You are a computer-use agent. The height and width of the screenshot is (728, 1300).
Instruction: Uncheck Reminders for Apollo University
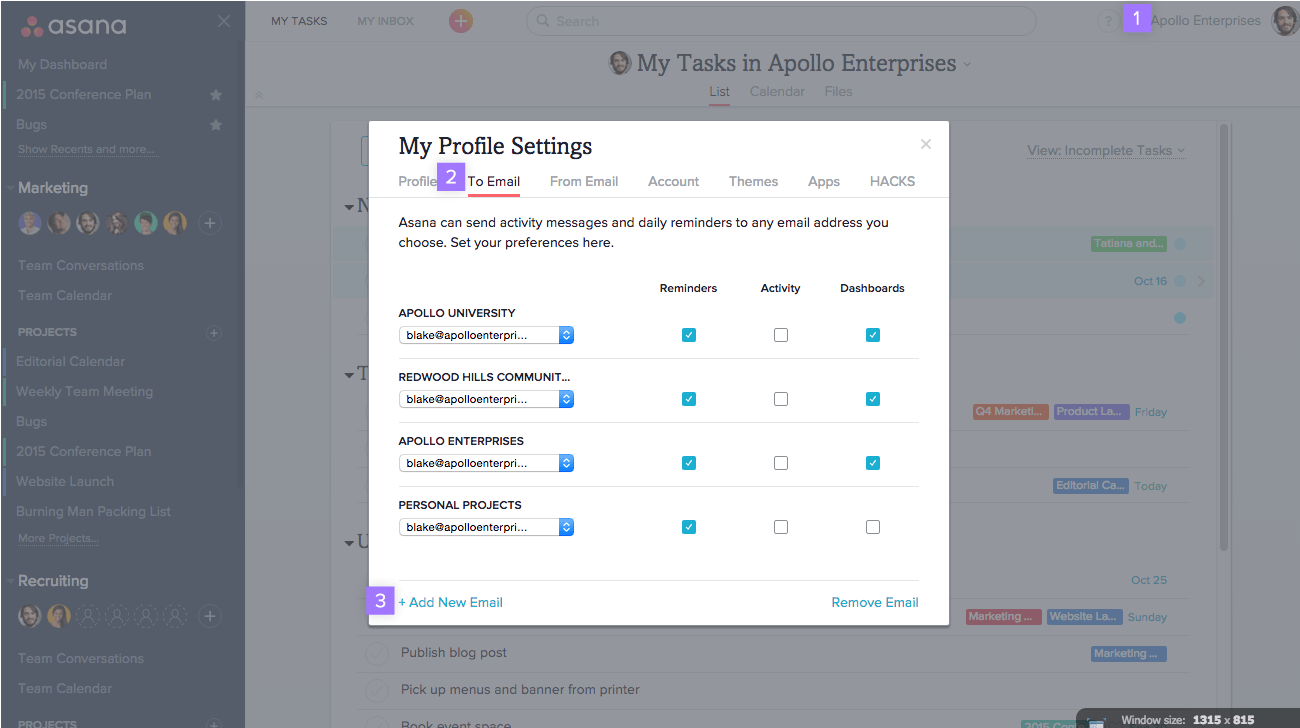[688, 334]
